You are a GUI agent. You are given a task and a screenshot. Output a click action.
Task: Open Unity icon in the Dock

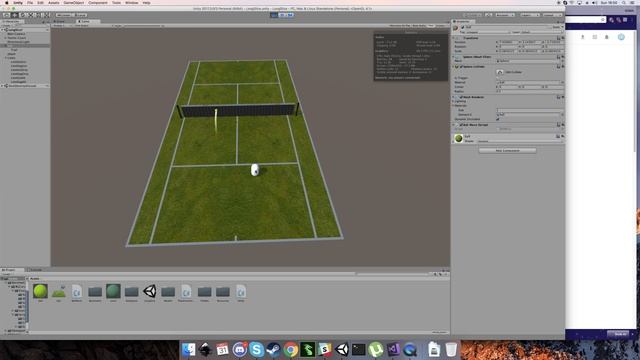pos(342,349)
